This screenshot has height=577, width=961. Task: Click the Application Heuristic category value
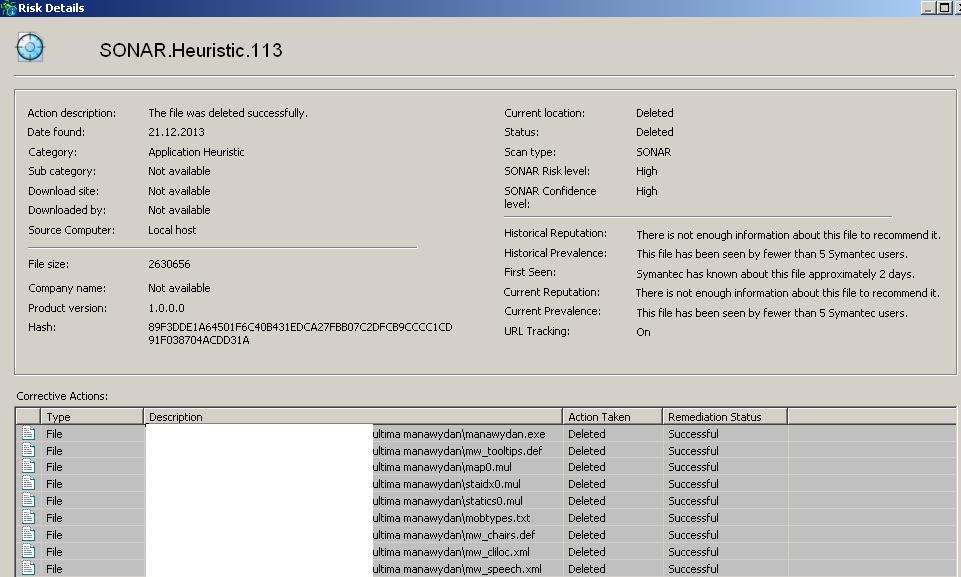point(196,152)
